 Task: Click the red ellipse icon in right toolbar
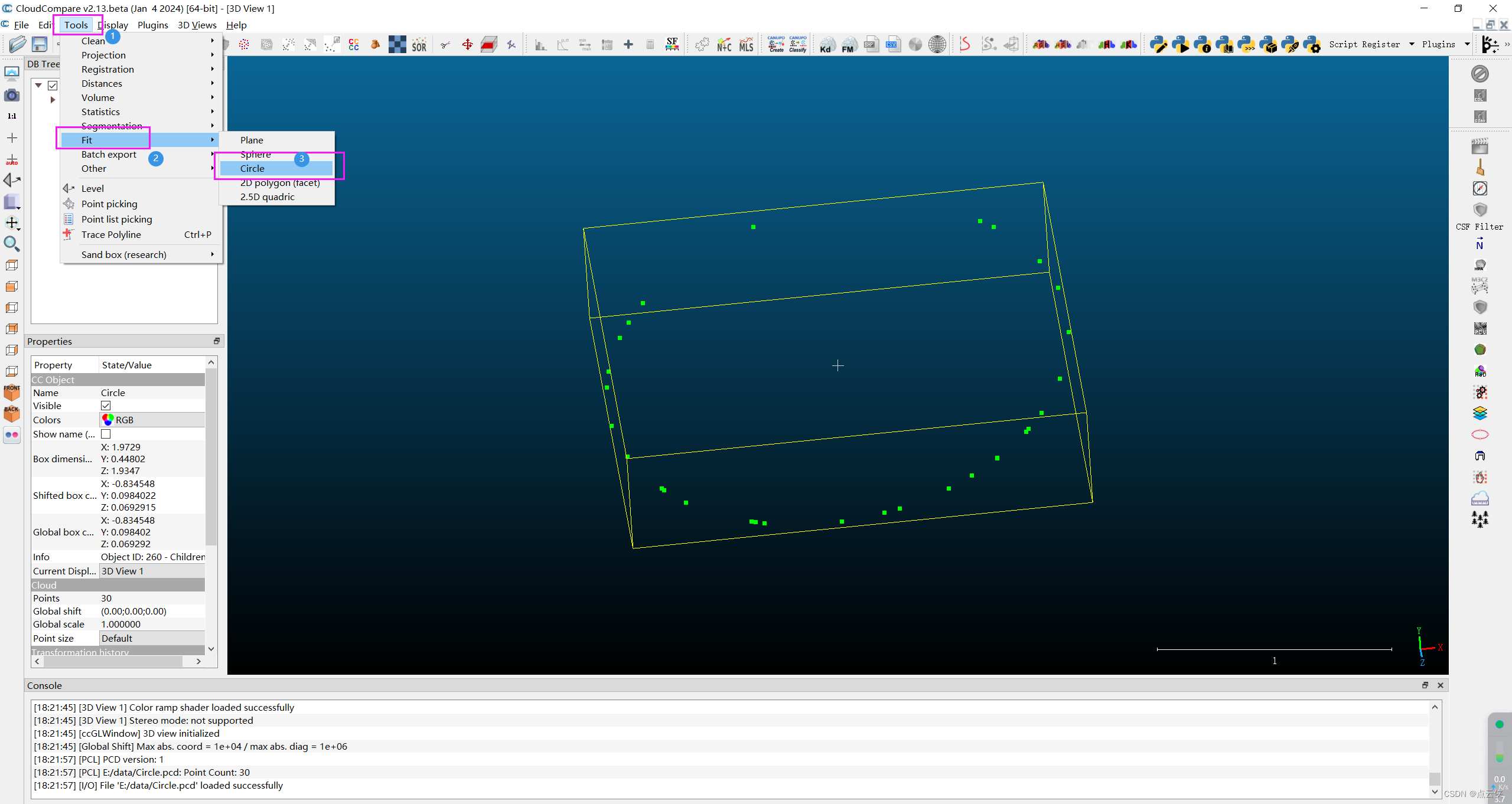click(1480, 434)
